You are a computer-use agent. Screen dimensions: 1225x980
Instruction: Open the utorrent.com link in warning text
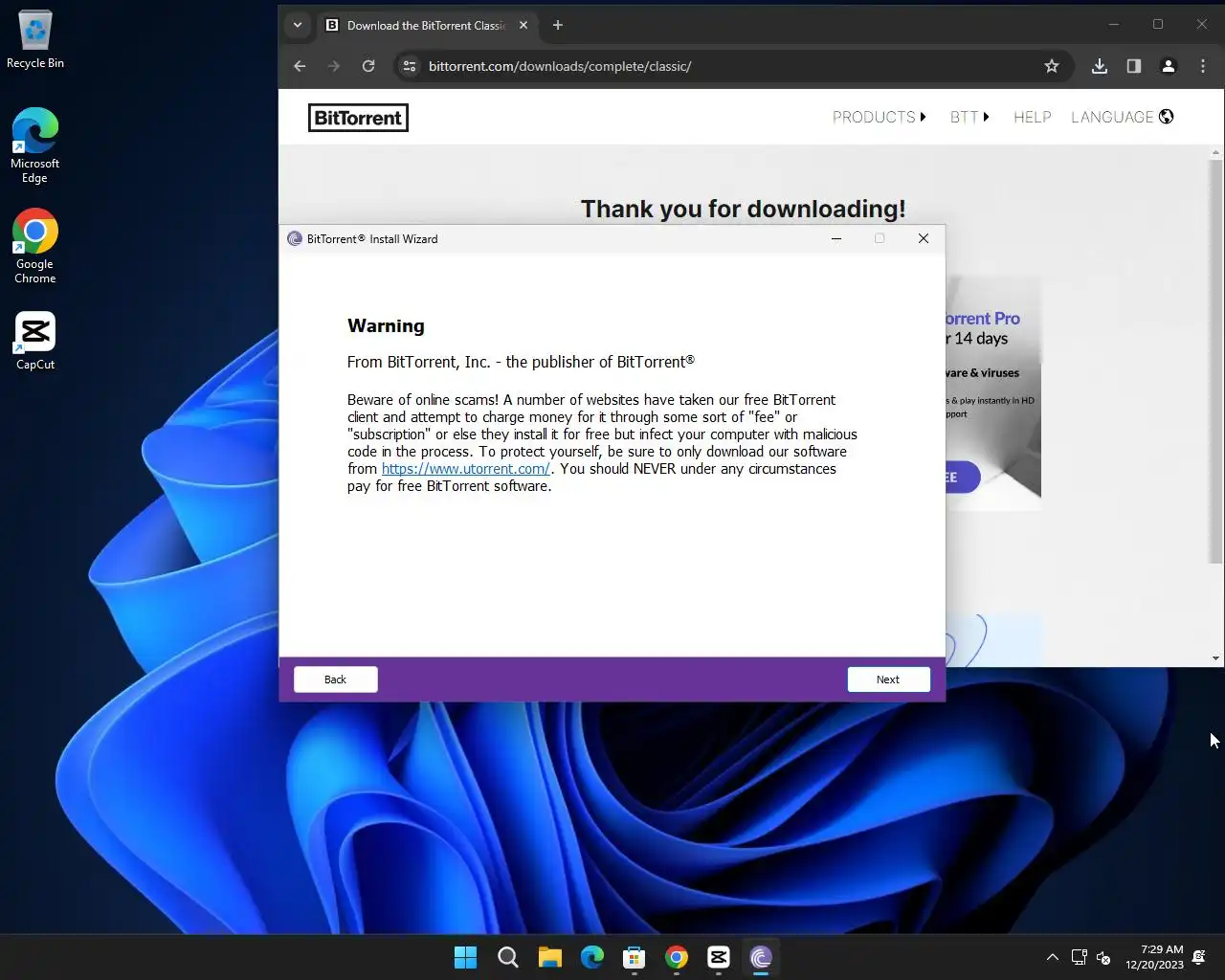[x=465, y=469]
